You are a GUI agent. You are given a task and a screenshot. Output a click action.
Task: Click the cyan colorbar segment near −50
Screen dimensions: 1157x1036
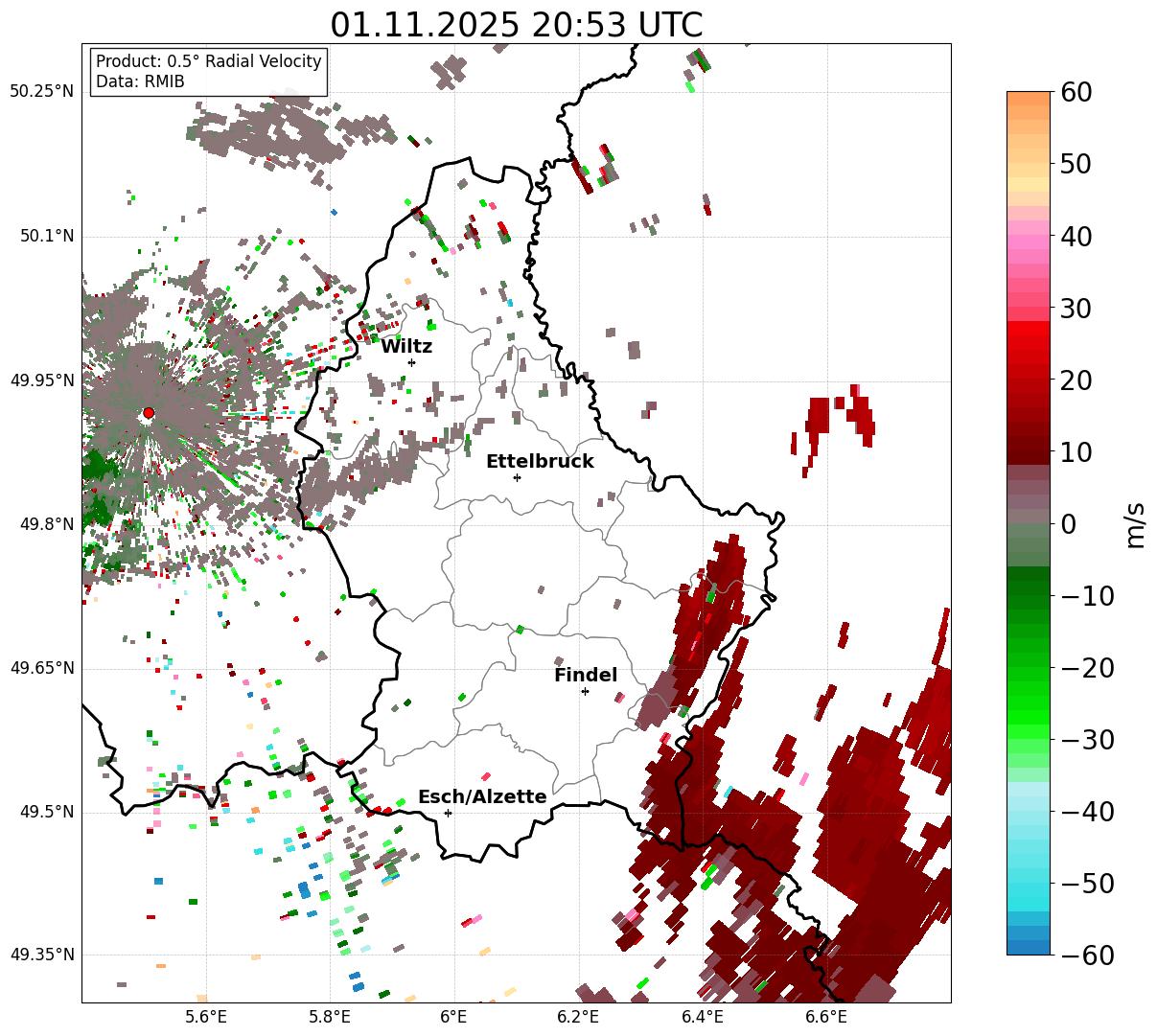[1029, 883]
